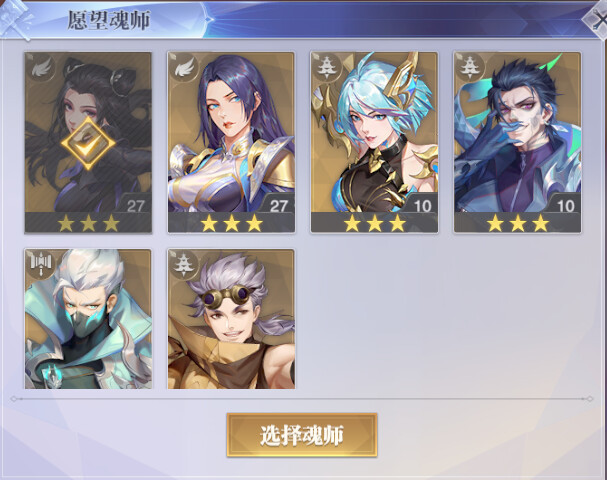Close the 愿望魂师 window

(x=596, y=20)
